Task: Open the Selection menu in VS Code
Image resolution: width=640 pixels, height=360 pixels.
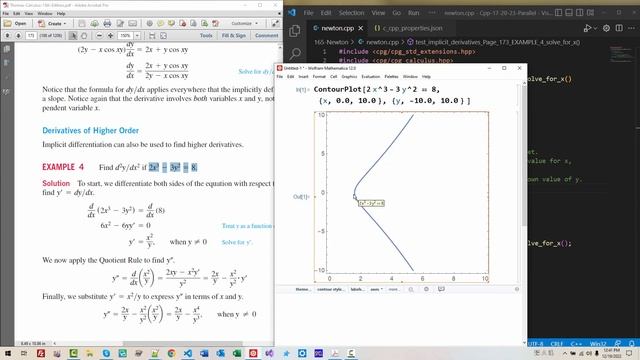Action: [351, 13]
